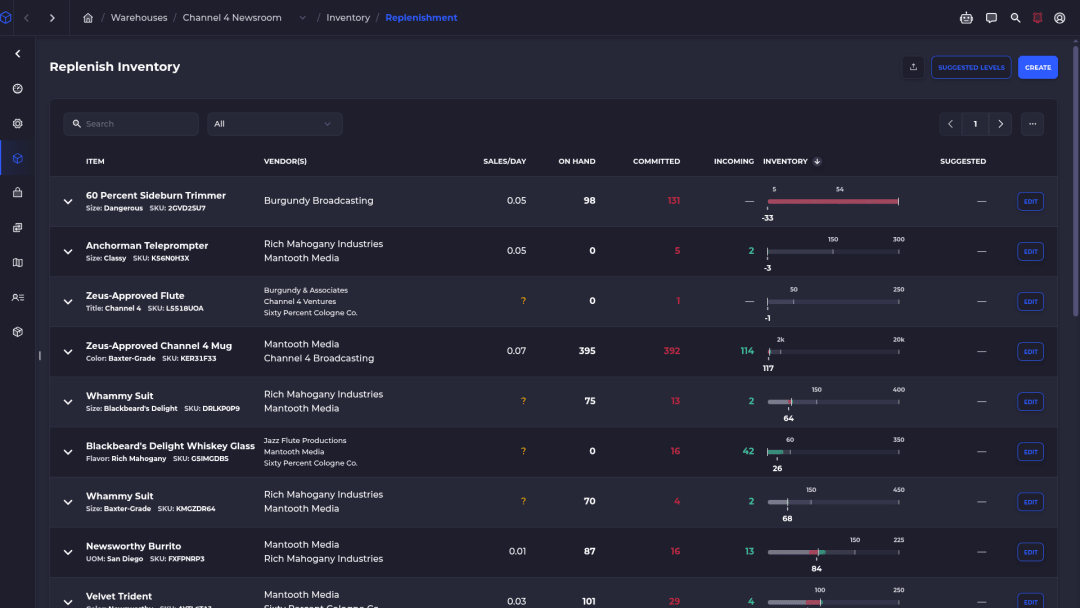1080x608 pixels.
Task: Click the page vertical scrollbar
Action: [1075, 179]
